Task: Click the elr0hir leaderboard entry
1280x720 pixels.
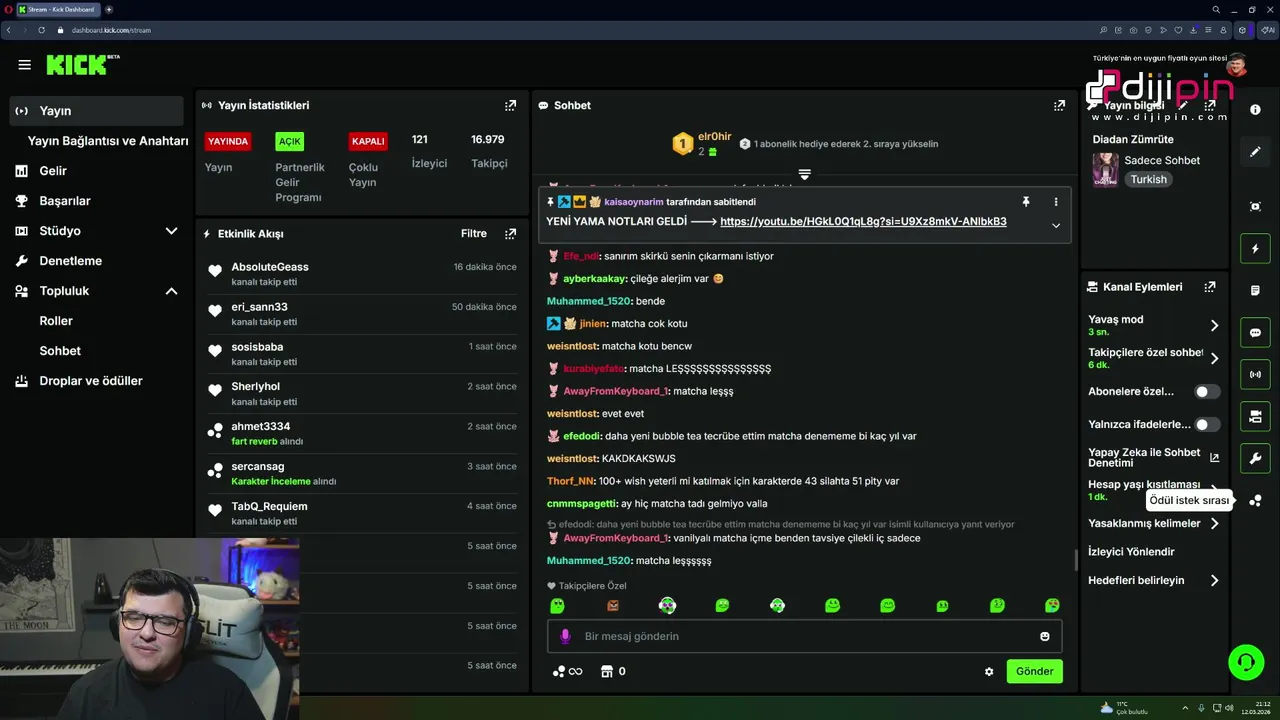Action: coord(704,144)
